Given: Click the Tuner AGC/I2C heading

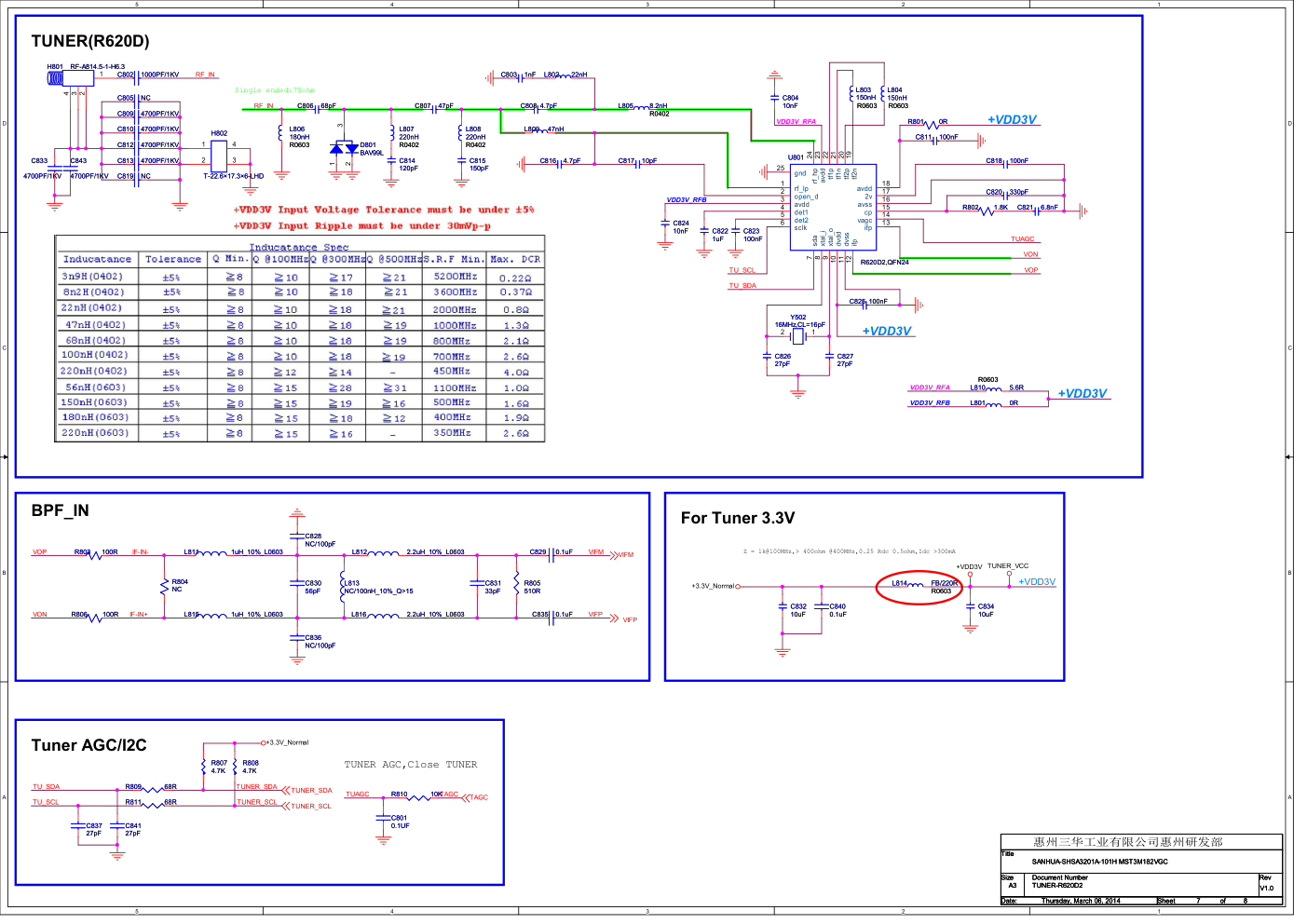Looking at the screenshot, I should tap(88, 745).
